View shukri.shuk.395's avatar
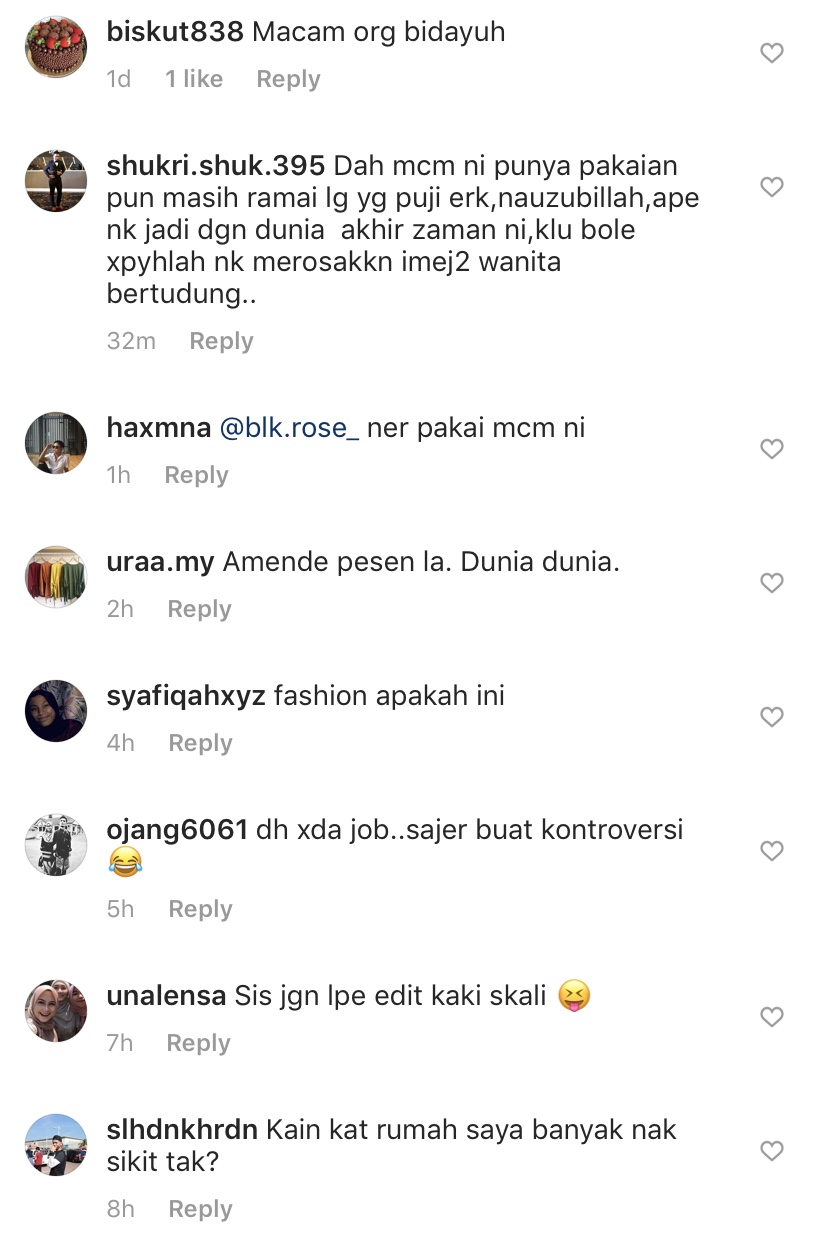Screen dimensions: 828x1247 point(56,181)
